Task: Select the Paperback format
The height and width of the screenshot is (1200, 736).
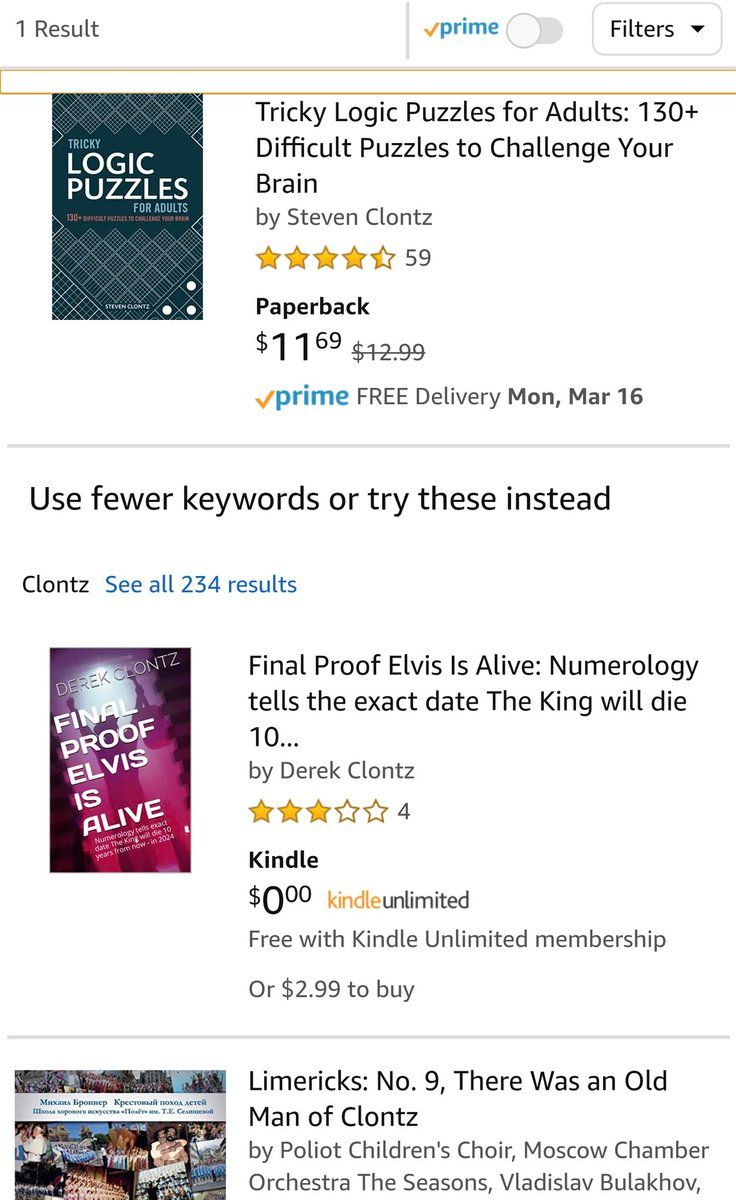Action: pyautogui.click(x=312, y=307)
